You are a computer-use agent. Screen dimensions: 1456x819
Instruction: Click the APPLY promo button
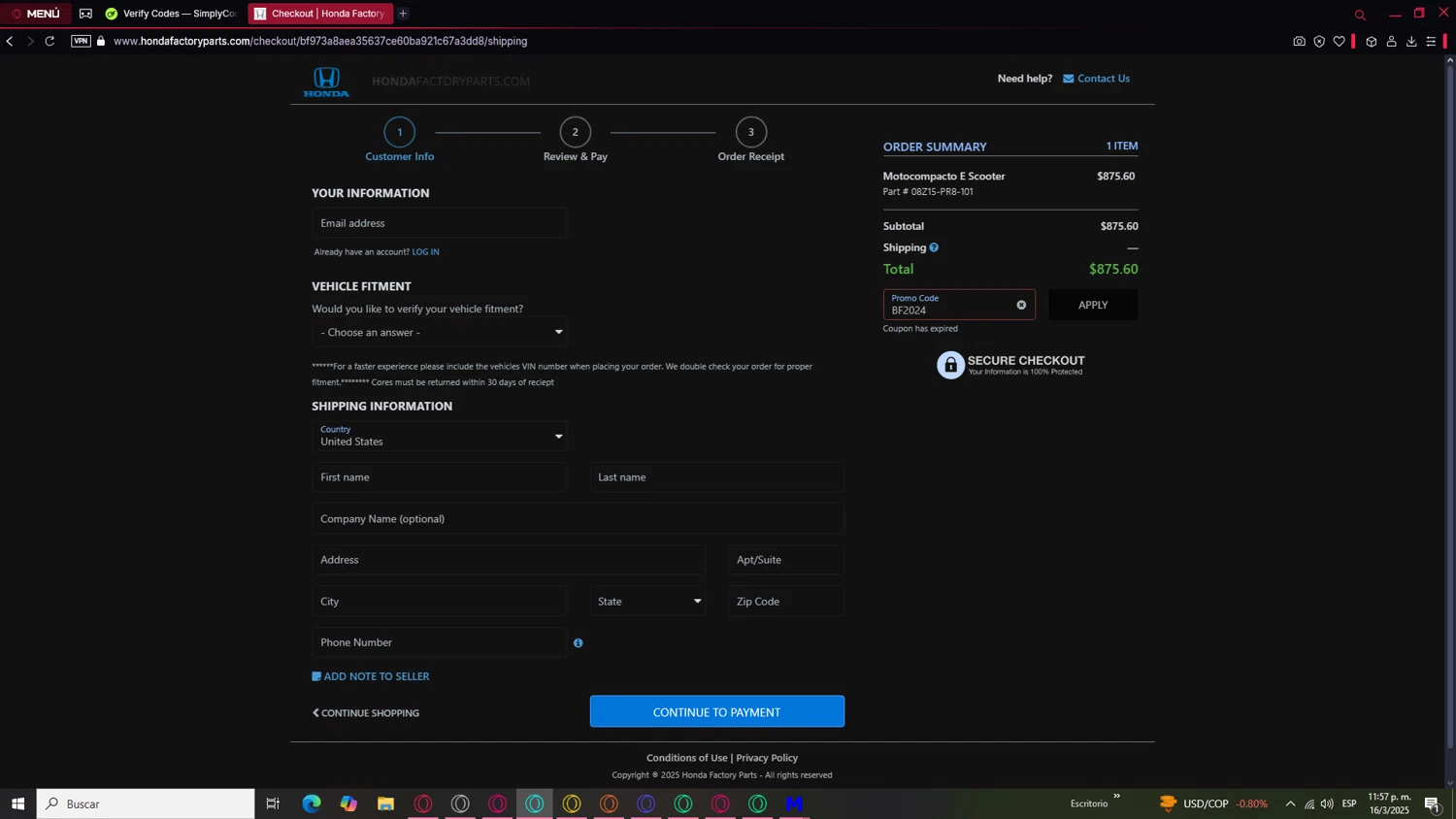(1093, 305)
